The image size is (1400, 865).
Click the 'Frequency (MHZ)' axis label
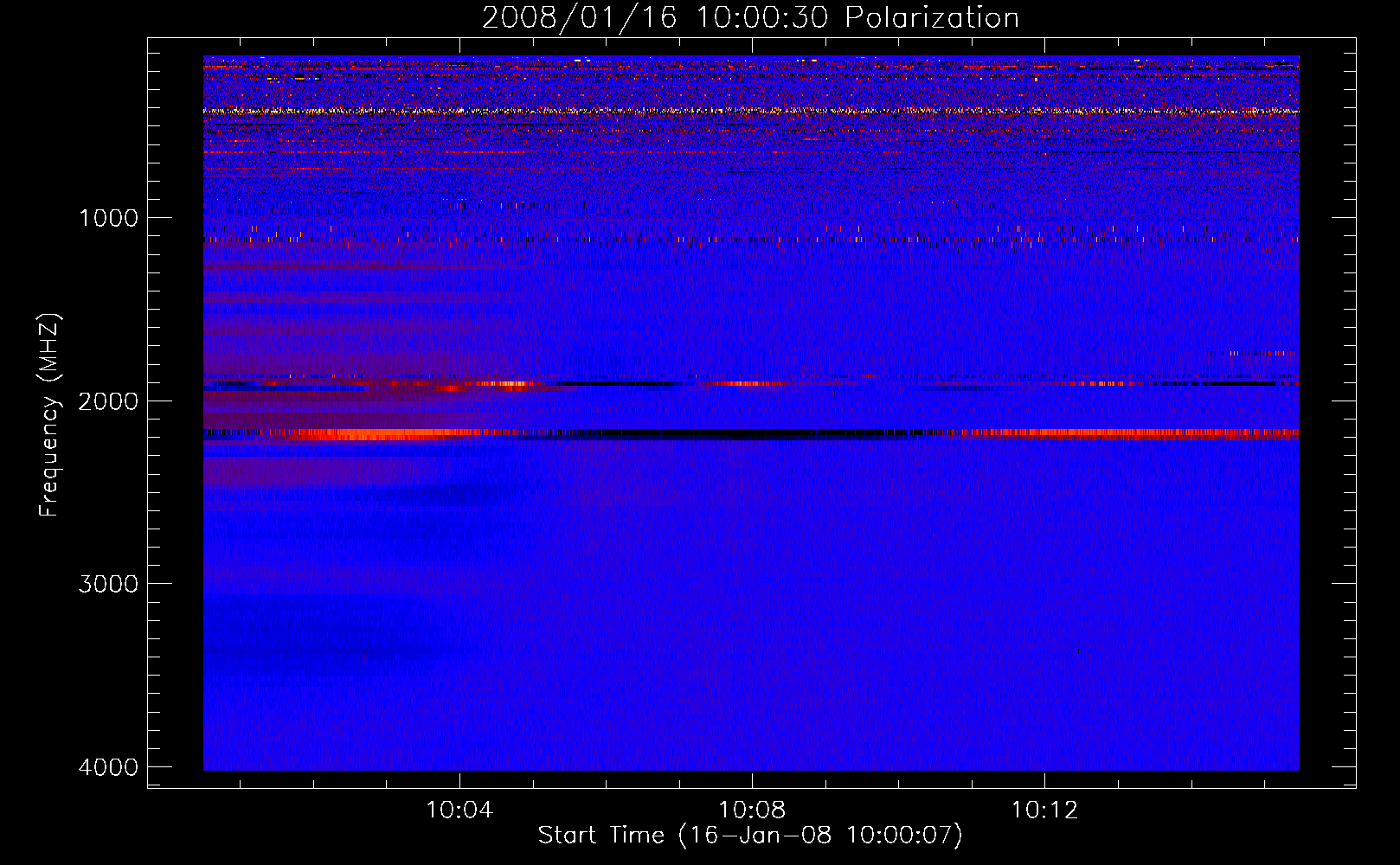[x=49, y=415]
